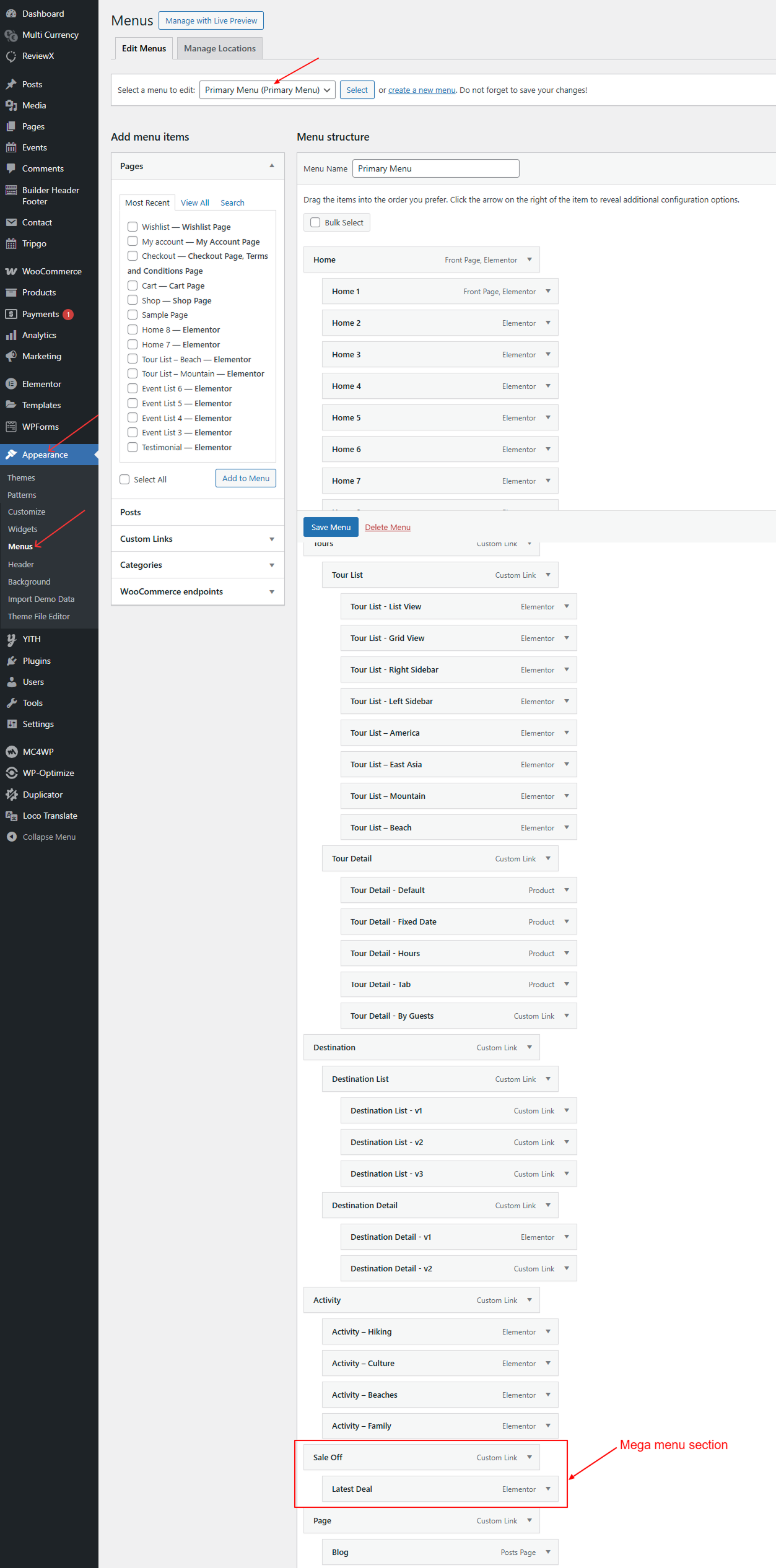The image size is (776, 1568).
Task: Click the Analytics bar chart icon
Action: 11,335
